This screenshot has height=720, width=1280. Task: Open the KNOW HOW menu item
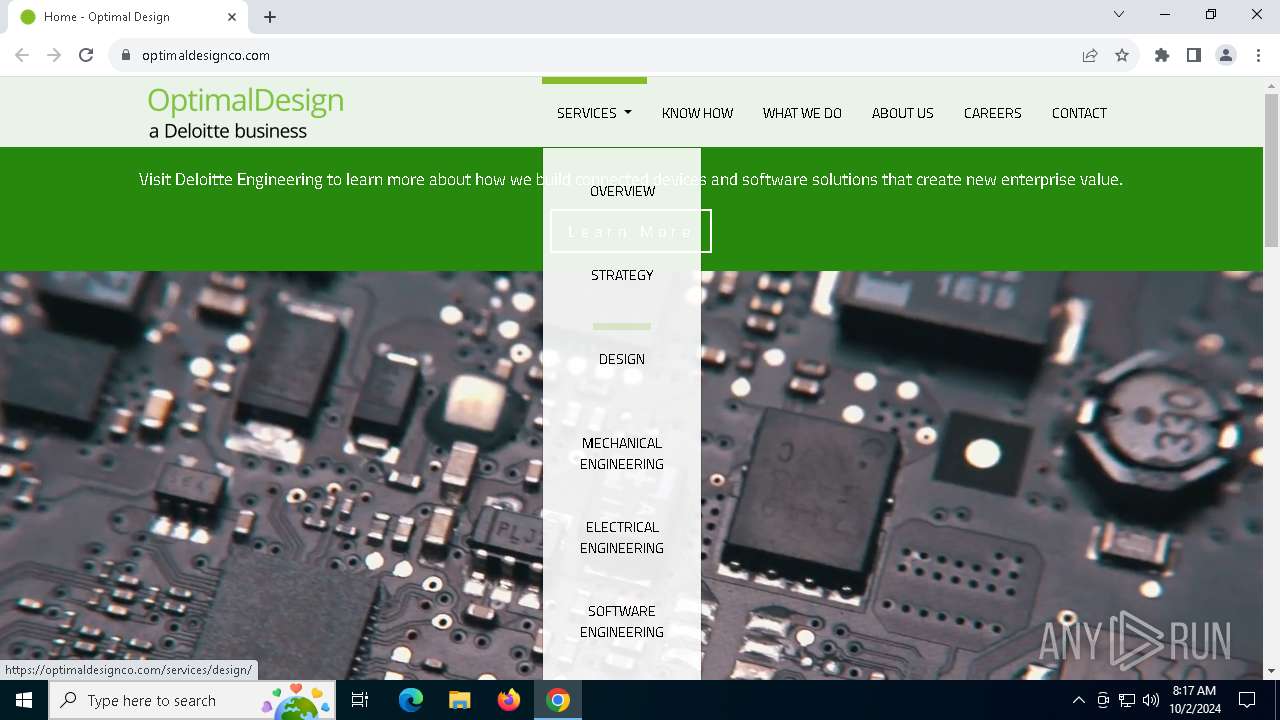click(x=697, y=113)
